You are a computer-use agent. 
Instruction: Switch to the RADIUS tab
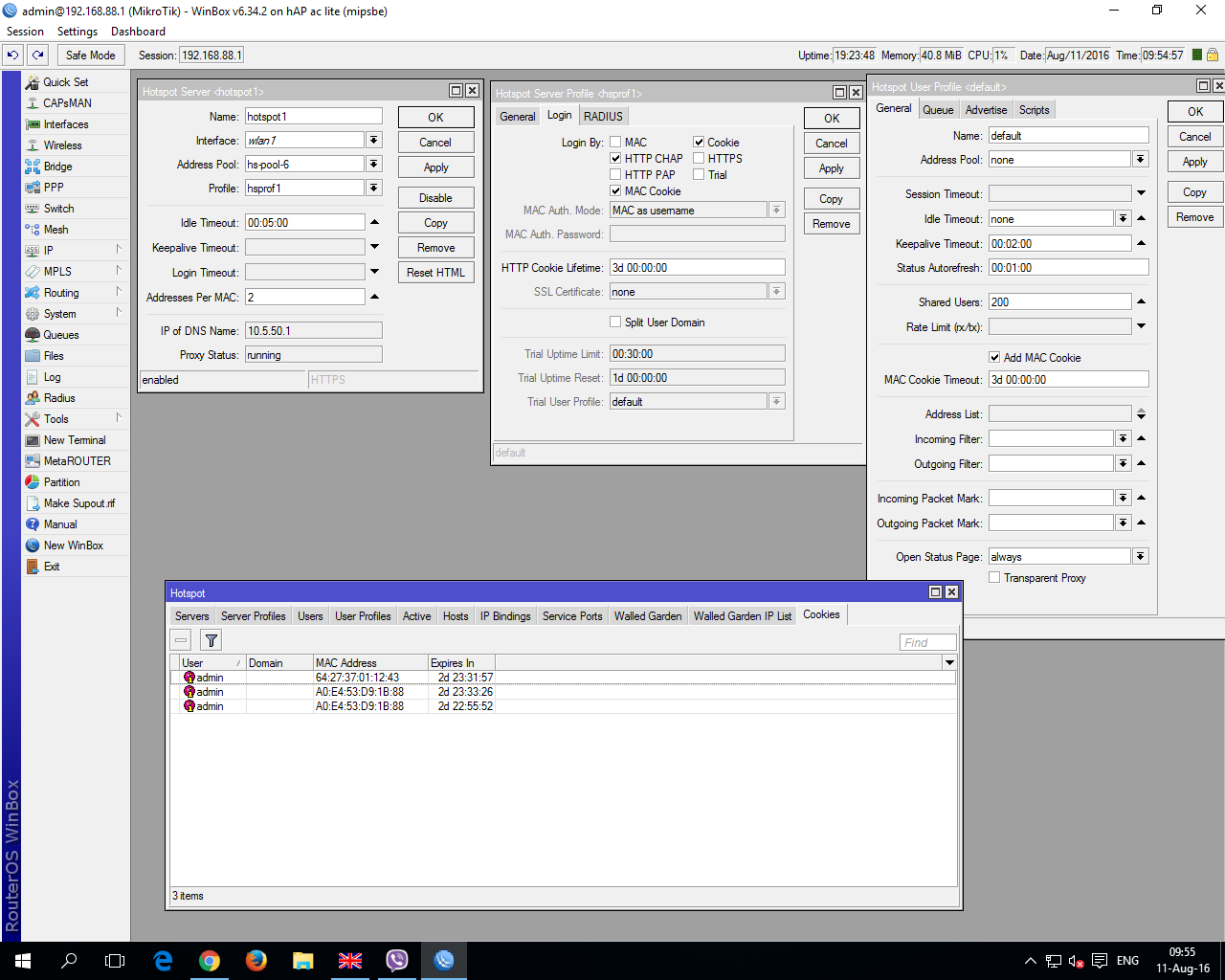tap(603, 116)
